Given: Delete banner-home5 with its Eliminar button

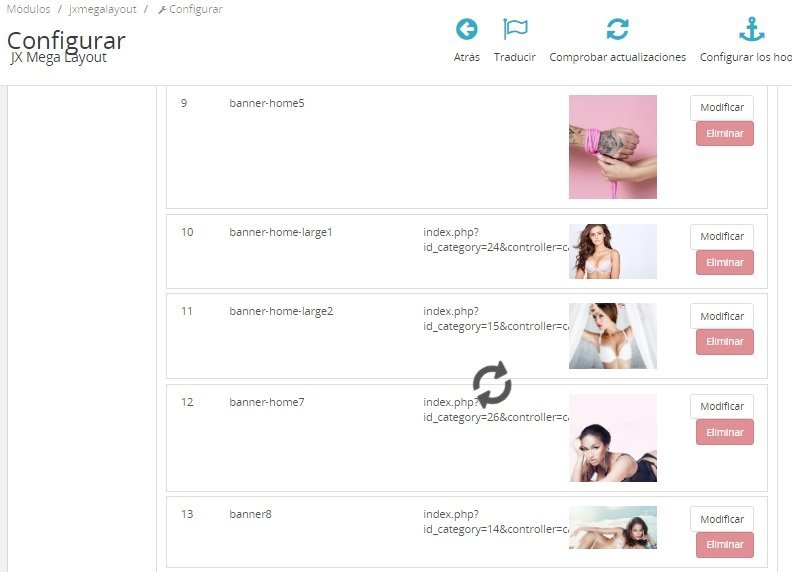Looking at the screenshot, I should [x=724, y=133].
